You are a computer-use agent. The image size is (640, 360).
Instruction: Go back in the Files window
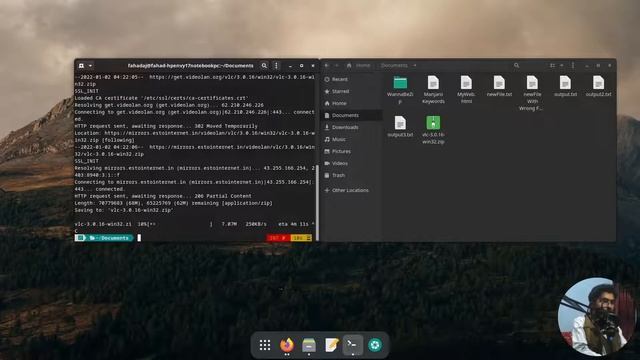point(327,65)
